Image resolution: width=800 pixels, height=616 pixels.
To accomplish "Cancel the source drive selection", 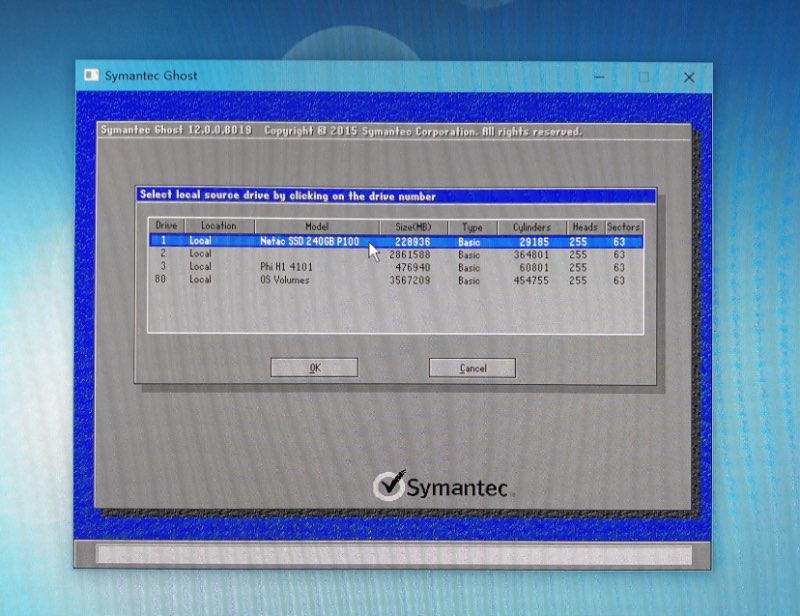I will point(472,368).
